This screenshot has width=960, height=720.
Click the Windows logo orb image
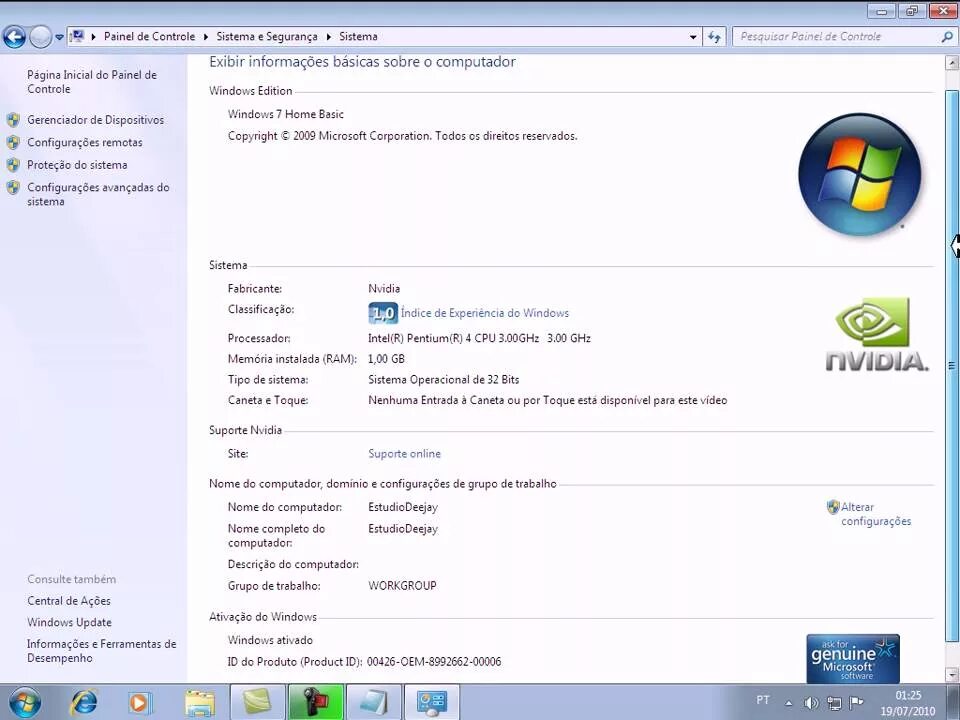860,174
